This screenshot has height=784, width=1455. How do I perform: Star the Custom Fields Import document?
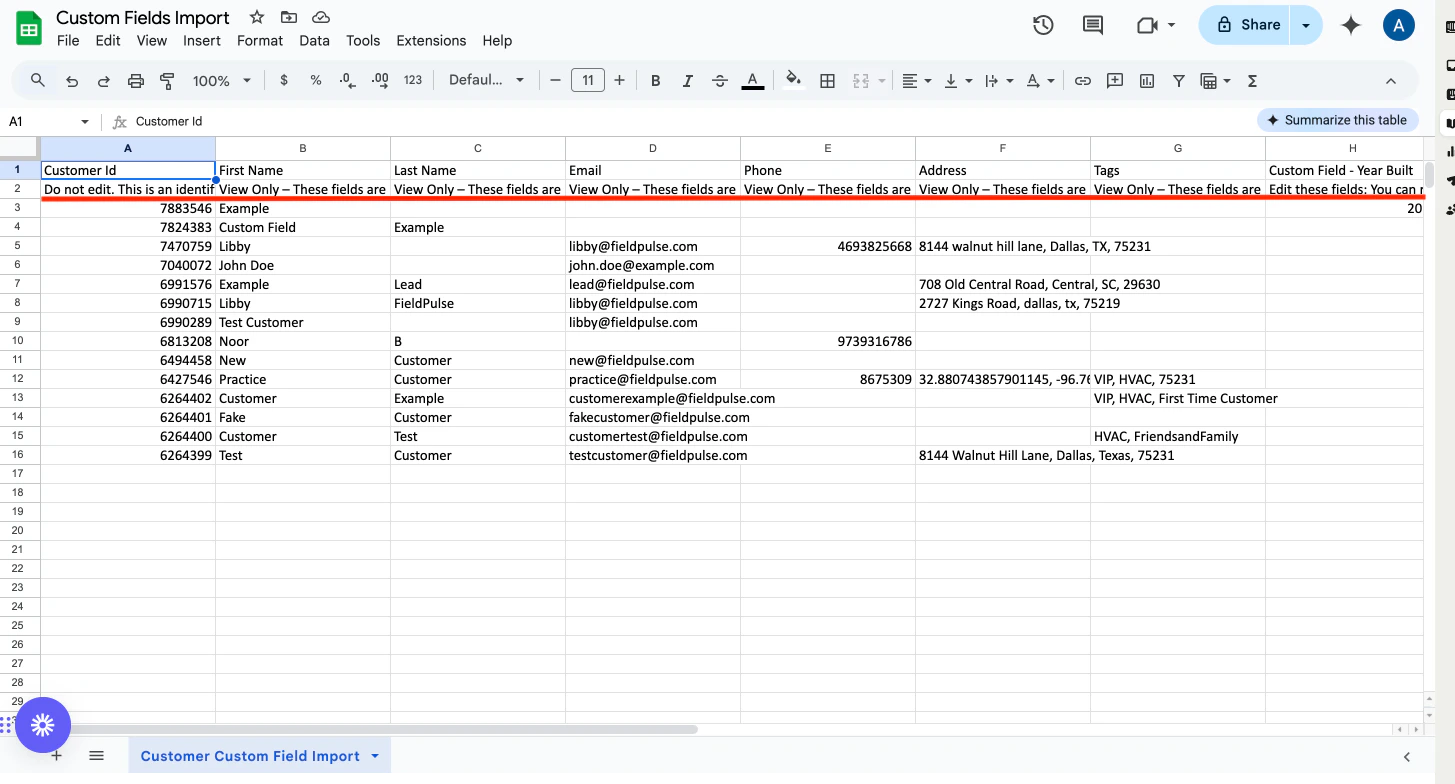[257, 17]
